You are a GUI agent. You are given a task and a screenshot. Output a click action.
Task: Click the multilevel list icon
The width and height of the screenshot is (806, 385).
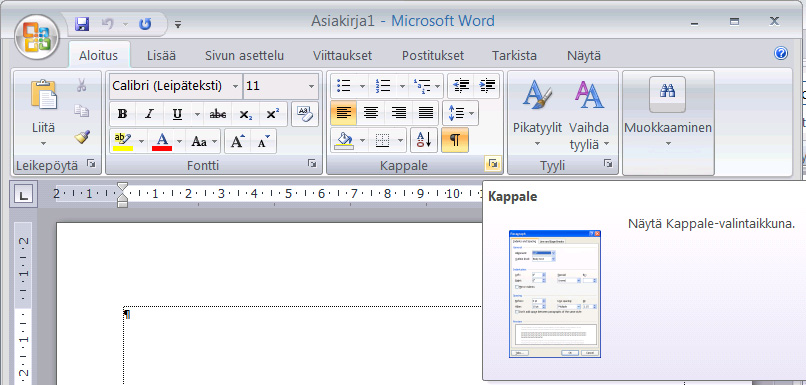pyautogui.click(x=422, y=86)
